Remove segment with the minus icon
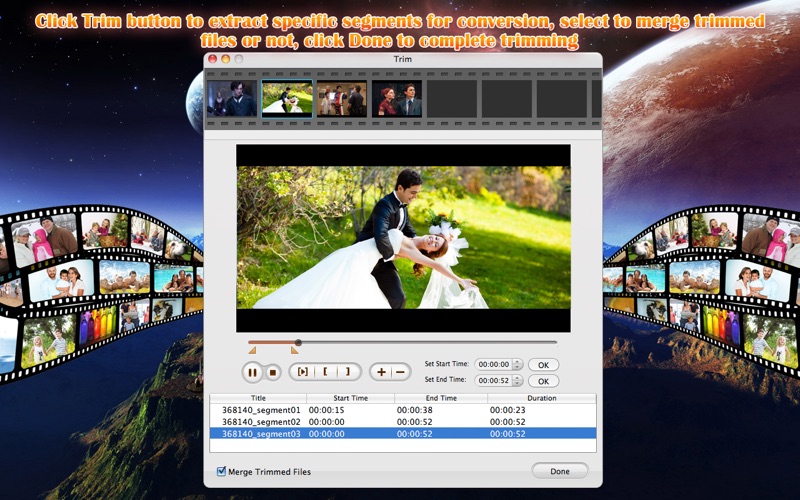 click(401, 372)
